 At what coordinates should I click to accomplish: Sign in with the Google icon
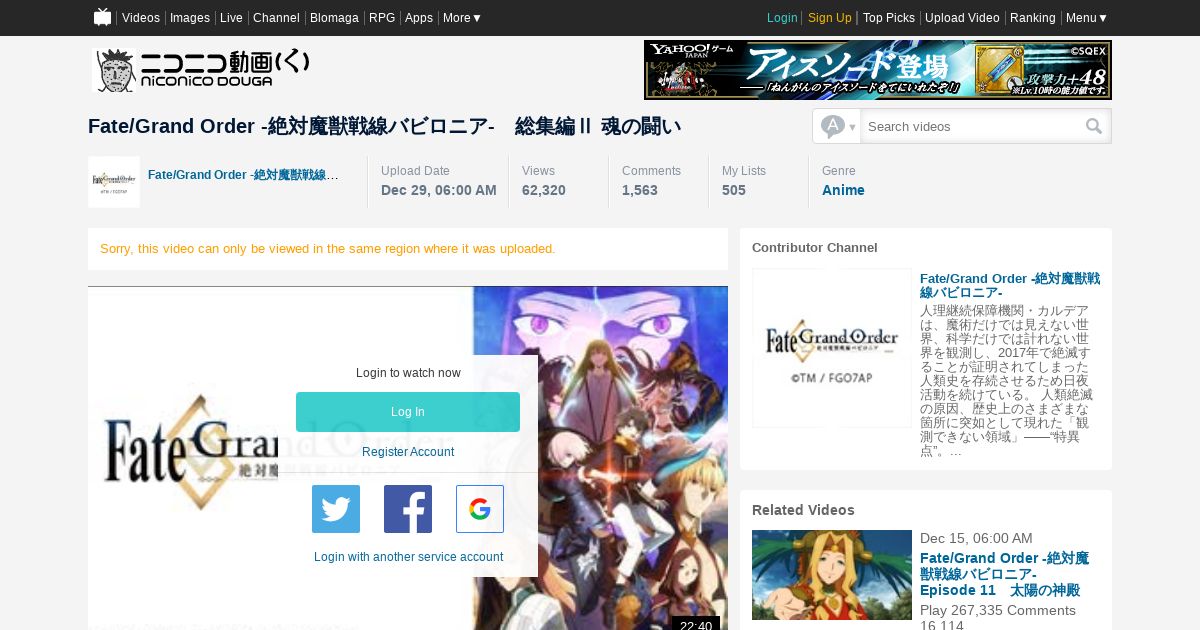(x=480, y=509)
